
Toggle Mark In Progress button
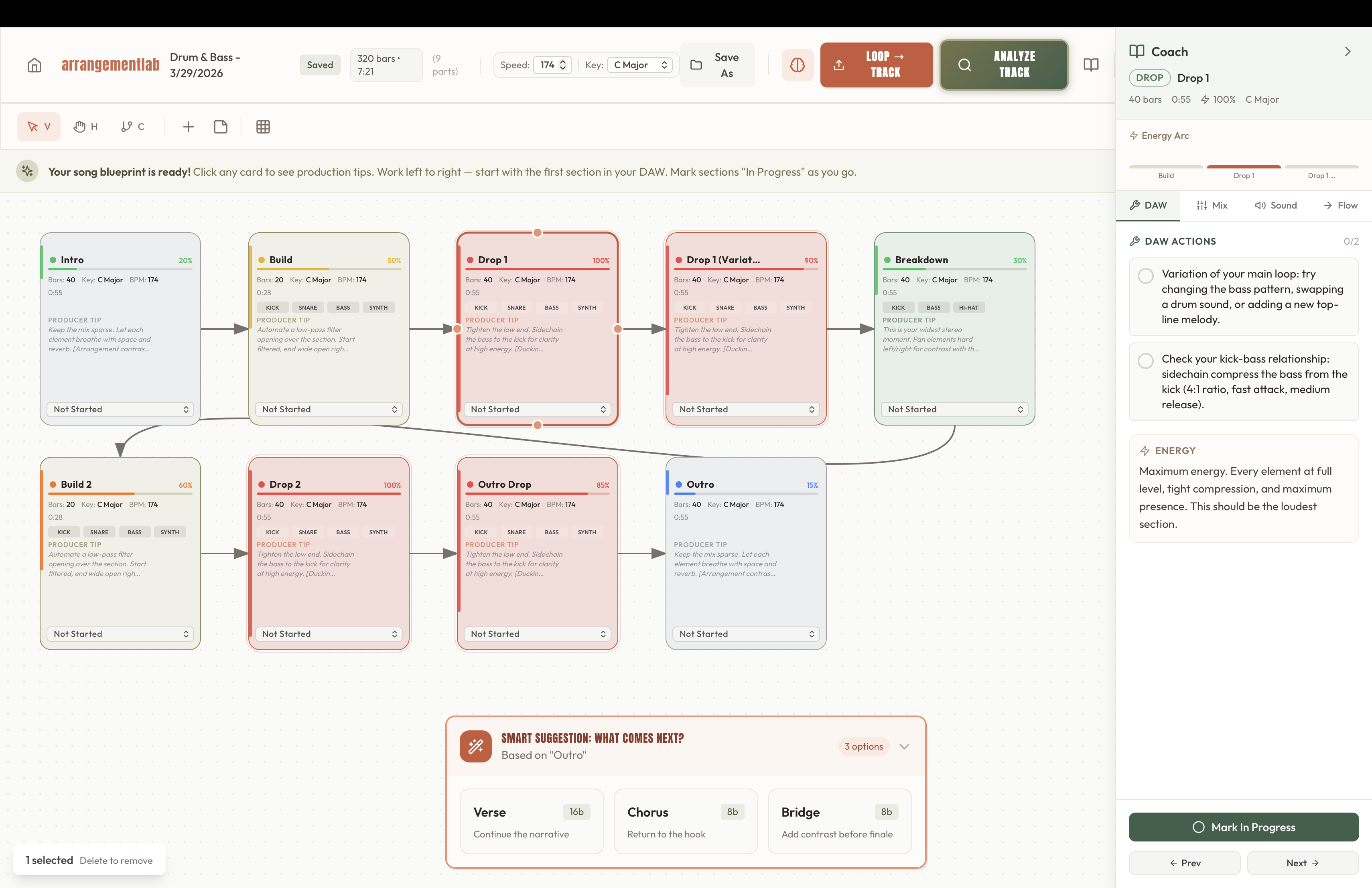1244,827
